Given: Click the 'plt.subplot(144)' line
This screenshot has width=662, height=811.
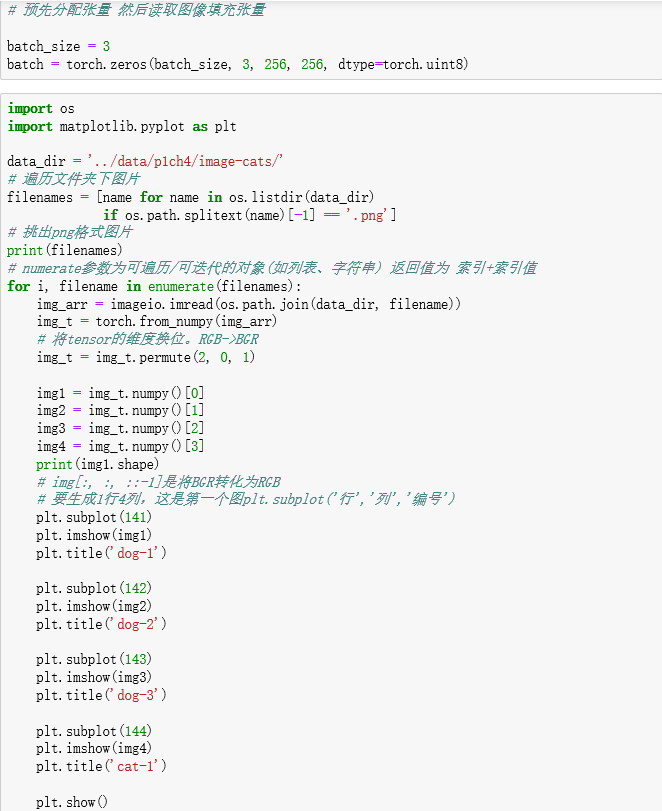Looking at the screenshot, I should click(x=94, y=731).
